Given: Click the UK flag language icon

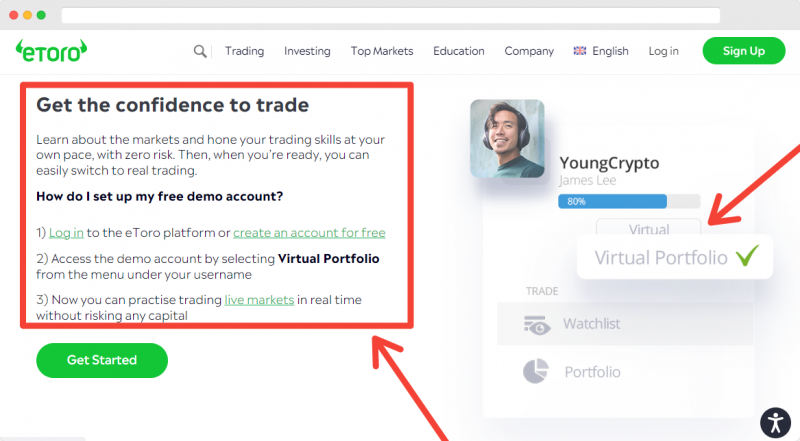Looking at the screenshot, I should 580,51.
